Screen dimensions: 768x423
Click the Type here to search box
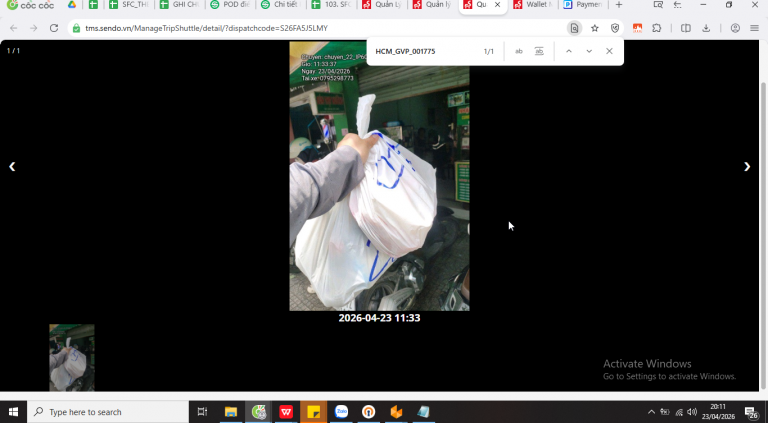[108, 412]
